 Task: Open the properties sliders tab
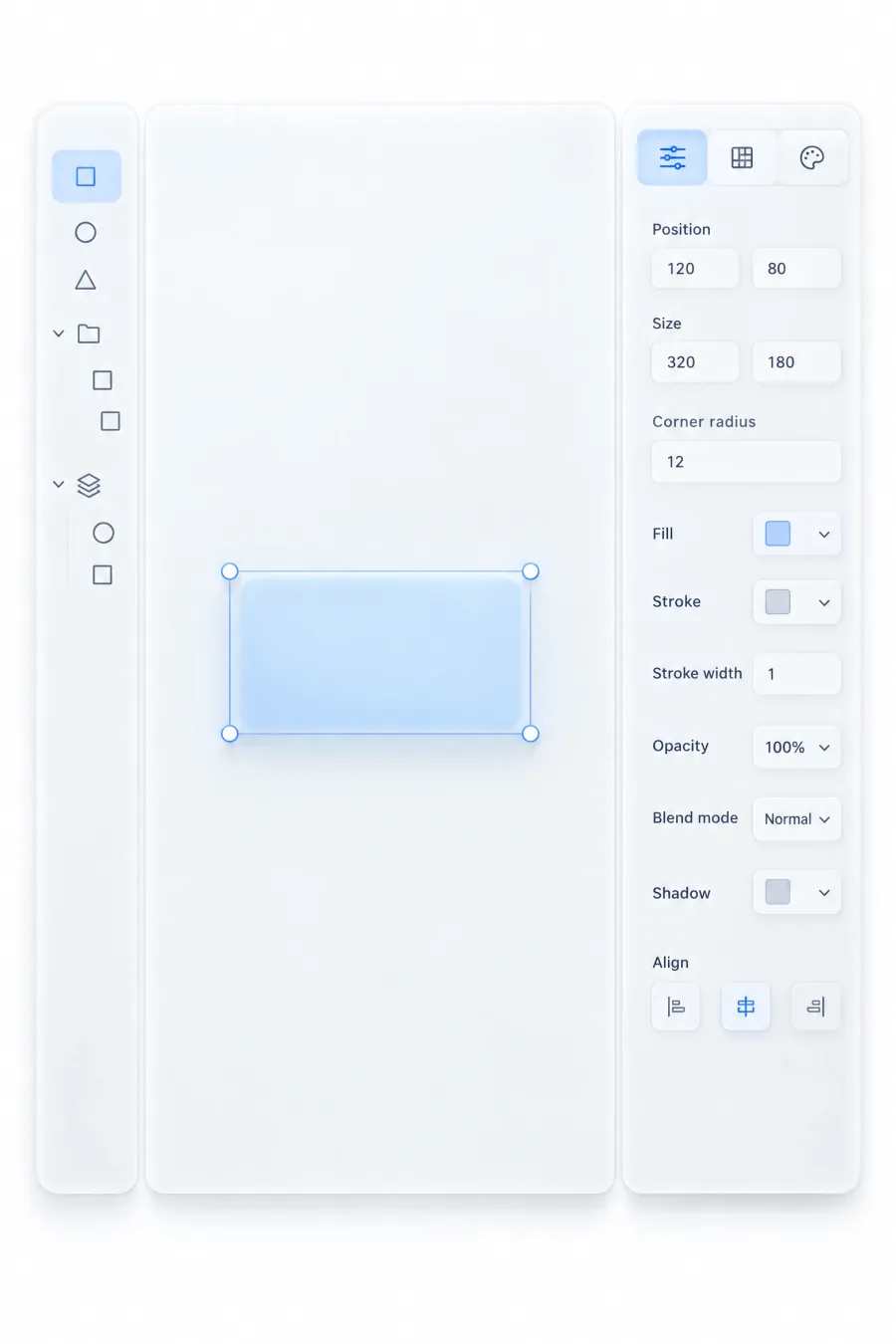pos(672,157)
